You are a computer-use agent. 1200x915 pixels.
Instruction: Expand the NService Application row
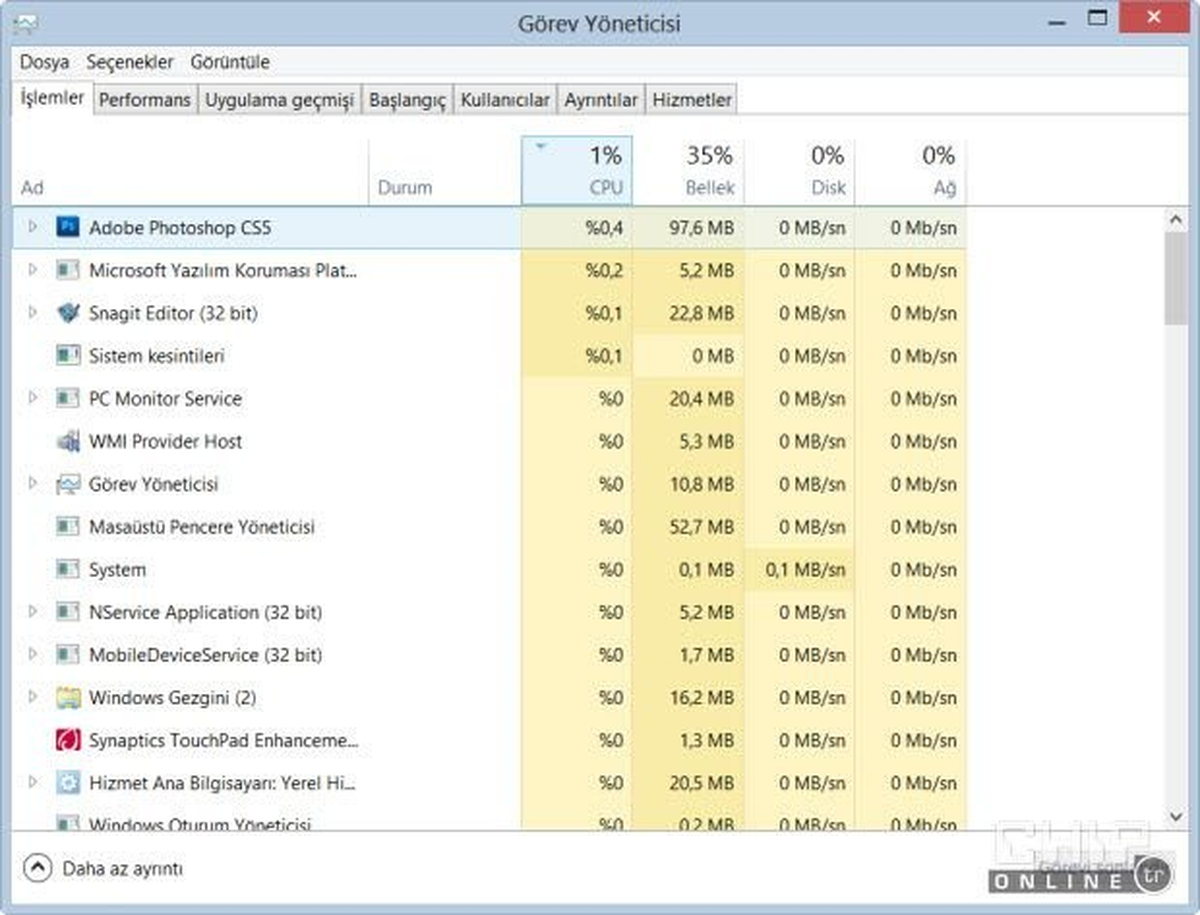point(32,612)
